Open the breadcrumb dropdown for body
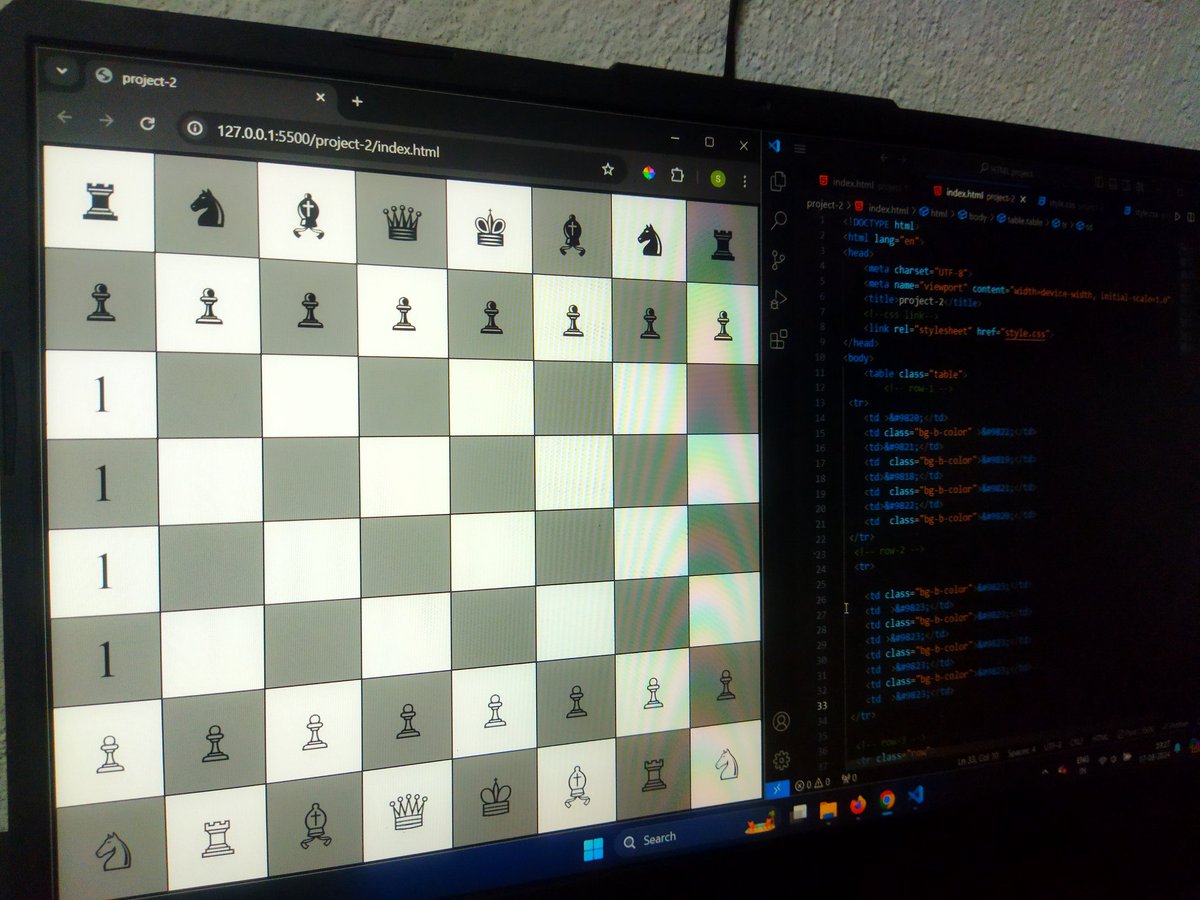The width and height of the screenshot is (1200, 900). click(x=979, y=217)
